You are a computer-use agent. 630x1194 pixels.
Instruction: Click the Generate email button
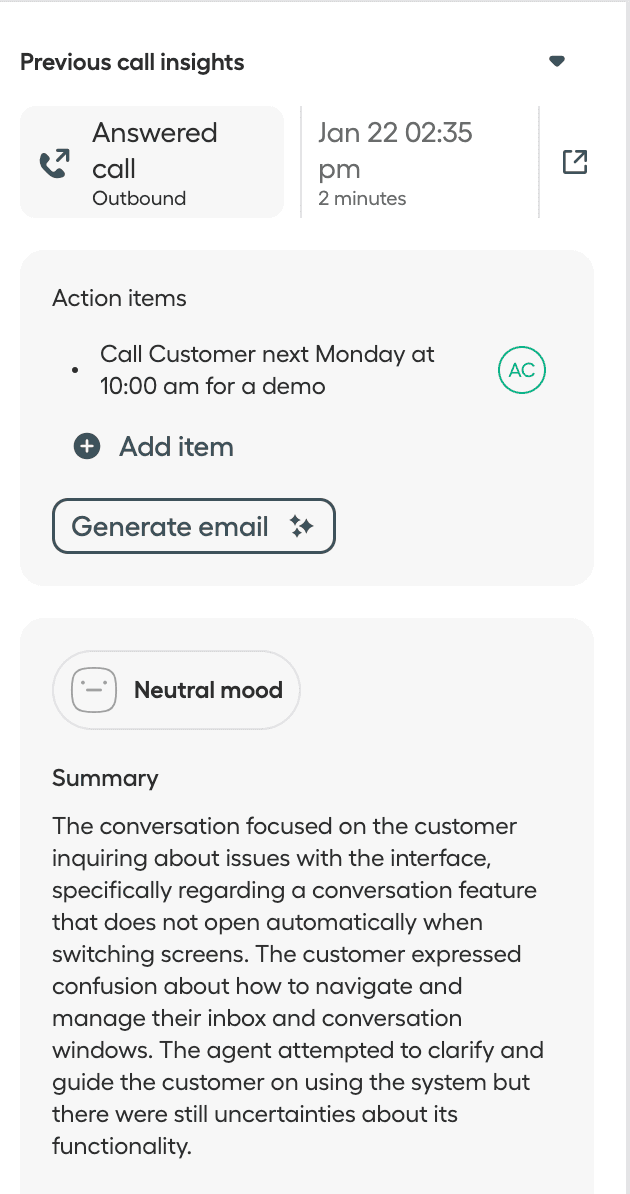(x=193, y=525)
